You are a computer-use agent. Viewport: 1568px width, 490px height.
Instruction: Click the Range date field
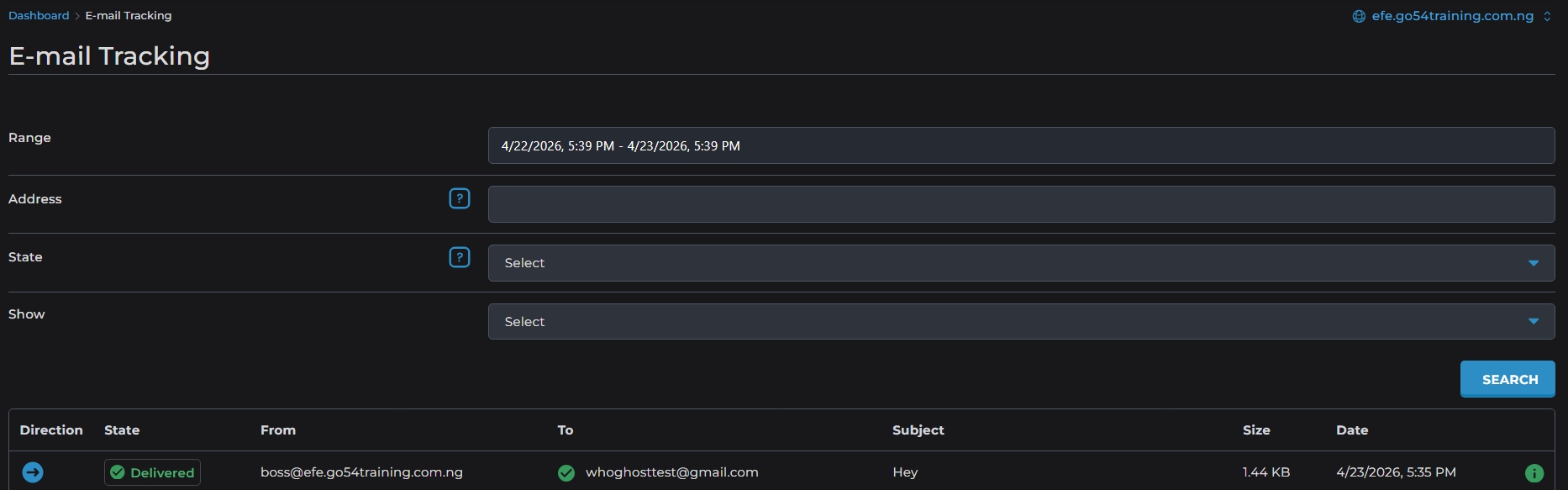click(1021, 145)
